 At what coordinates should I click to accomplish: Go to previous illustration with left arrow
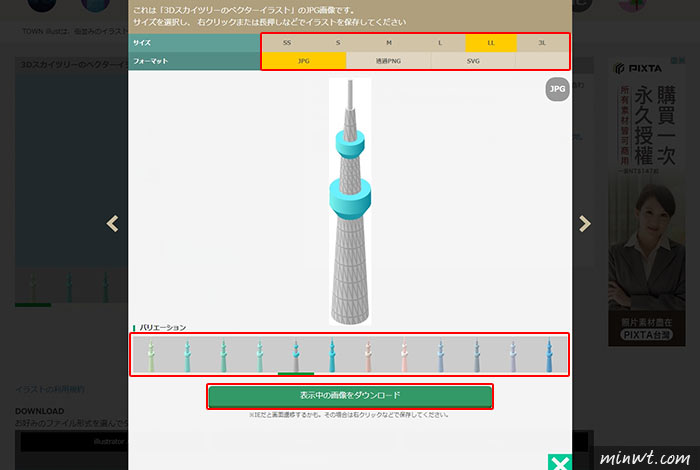[112, 224]
